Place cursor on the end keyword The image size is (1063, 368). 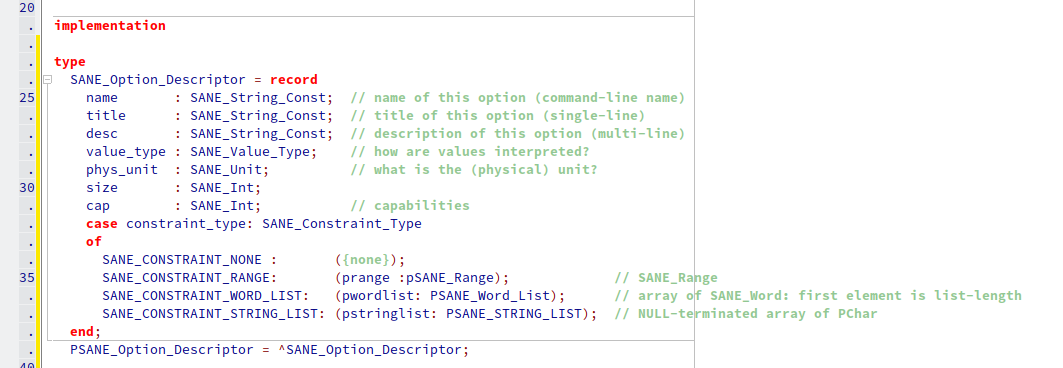click(x=82, y=331)
